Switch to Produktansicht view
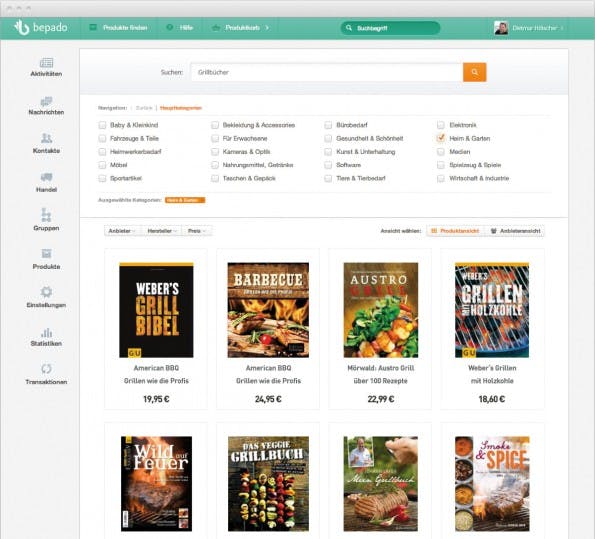The width and height of the screenshot is (595, 539). pos(455,231)
